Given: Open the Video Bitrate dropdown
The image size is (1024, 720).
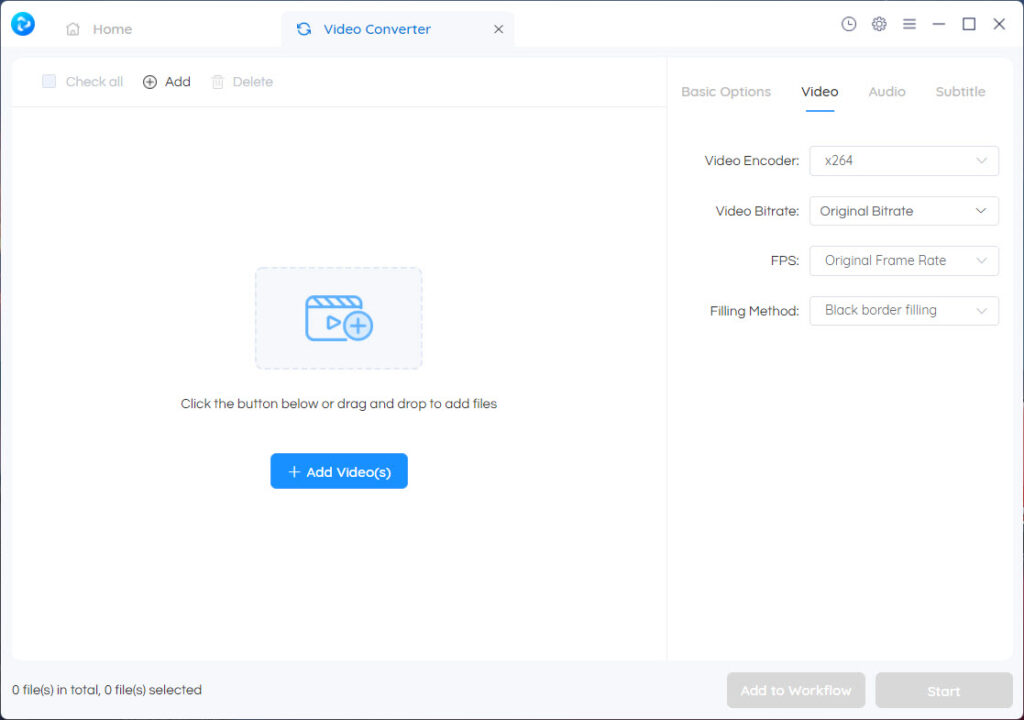Looking at the screenshot, I should tap(903, 211).
